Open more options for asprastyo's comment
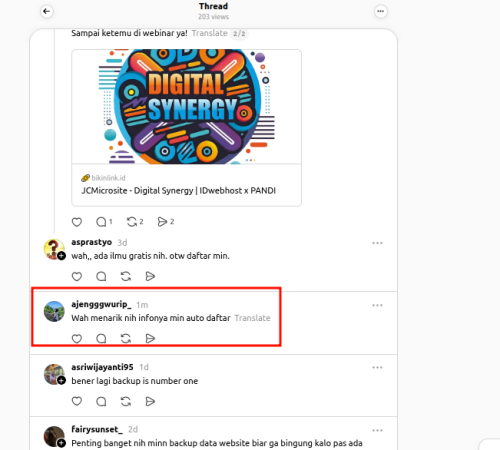Image resolution: width=500 pixels, height=450 pixels. click(377, 243)
